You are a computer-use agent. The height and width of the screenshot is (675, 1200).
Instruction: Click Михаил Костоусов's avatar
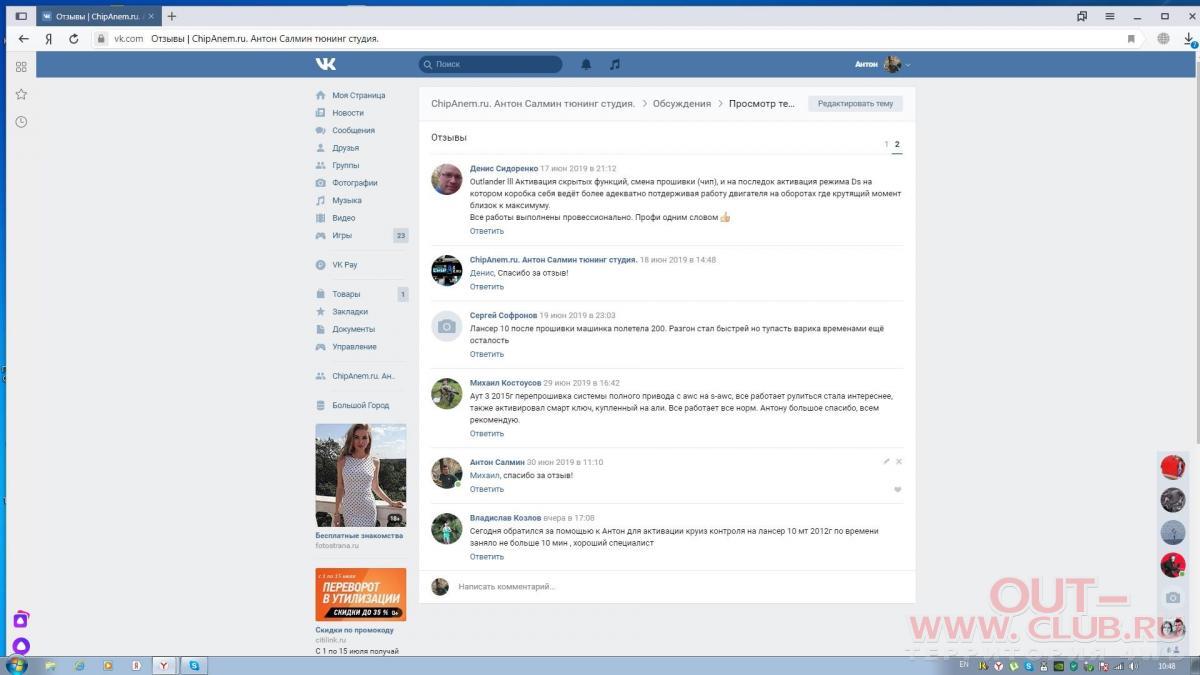[446, 393]
